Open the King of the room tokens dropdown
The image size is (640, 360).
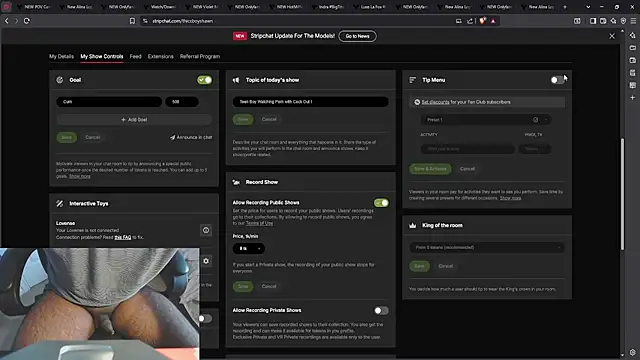[x=487, y=247]
